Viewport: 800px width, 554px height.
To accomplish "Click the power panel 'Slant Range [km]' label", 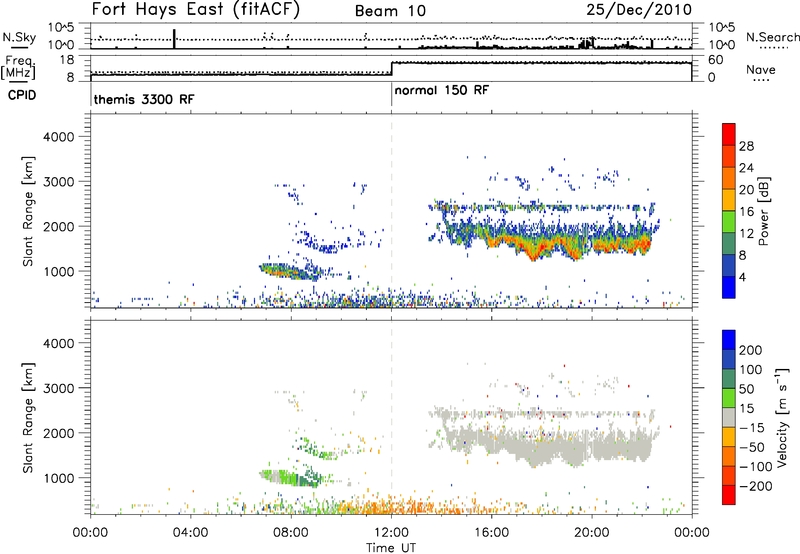I will [x=28, y=211].
